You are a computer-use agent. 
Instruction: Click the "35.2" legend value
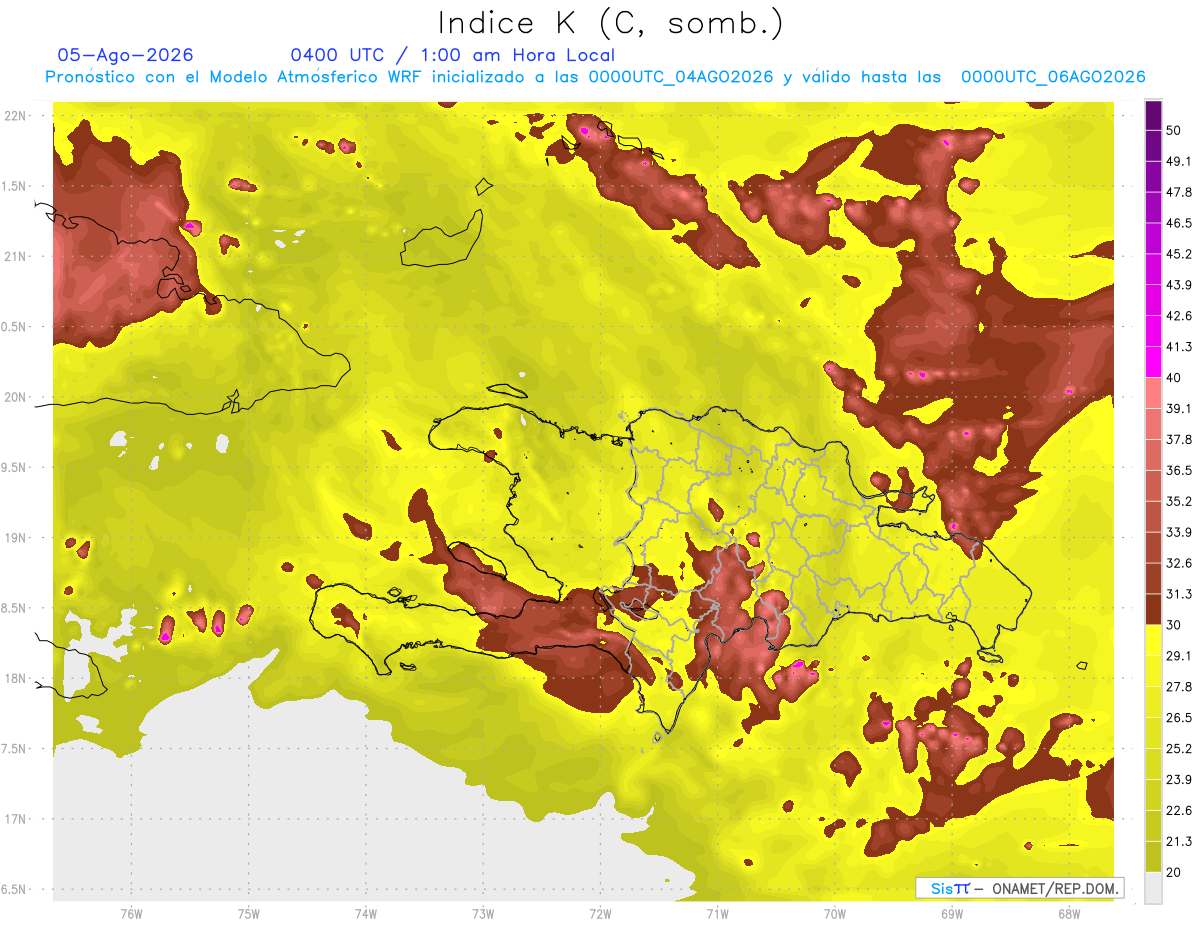1178,501
